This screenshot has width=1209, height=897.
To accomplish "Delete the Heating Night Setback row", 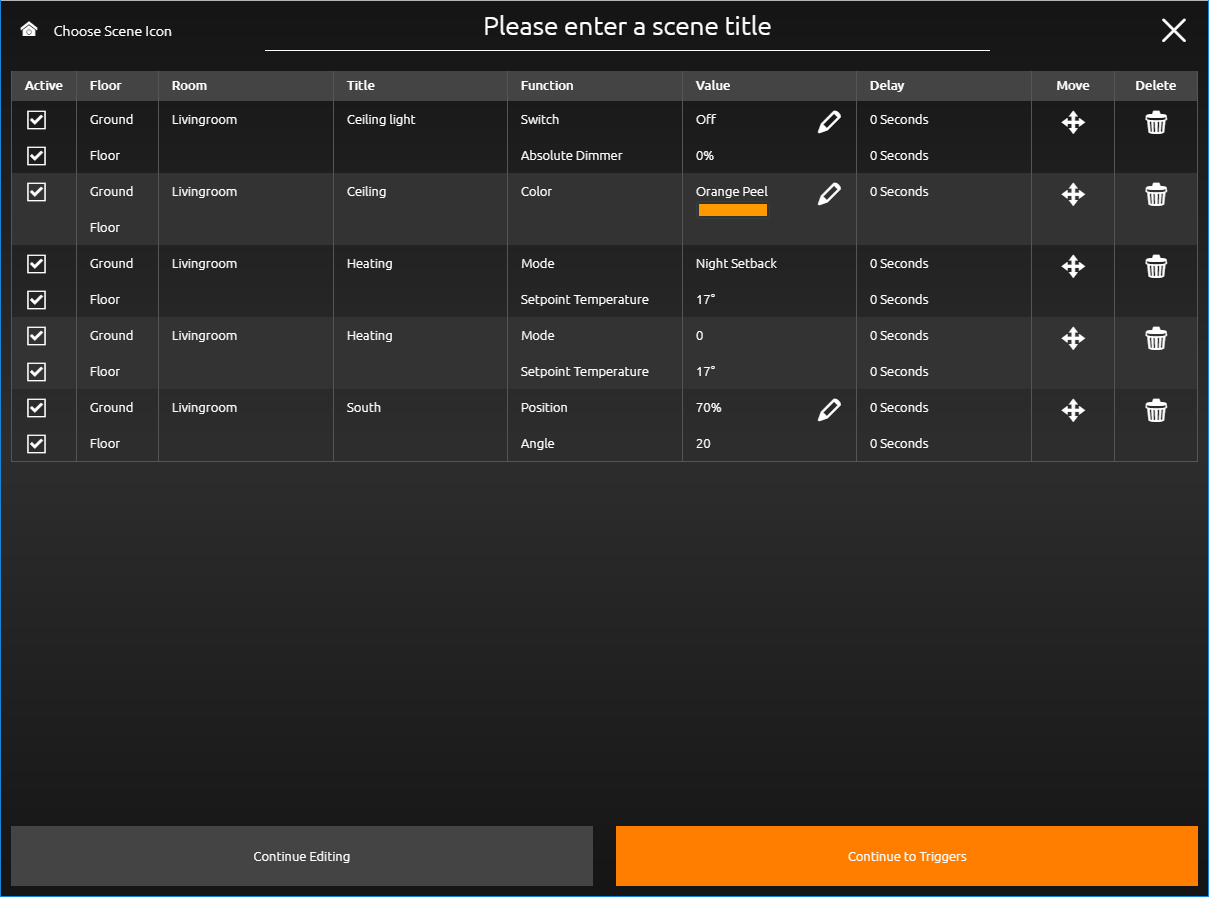I will [1156, 267].
